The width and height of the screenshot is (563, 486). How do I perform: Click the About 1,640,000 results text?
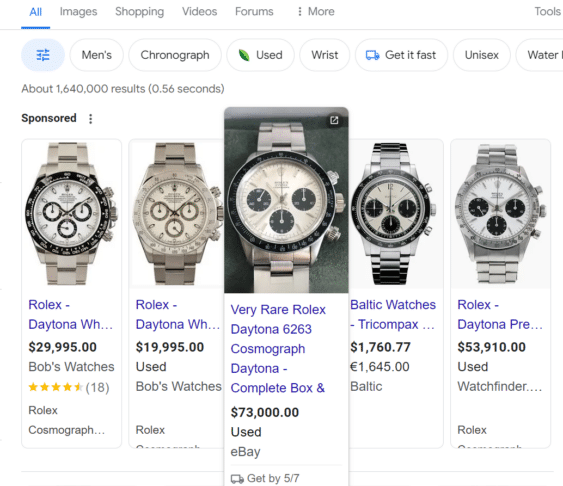point(123,89)
